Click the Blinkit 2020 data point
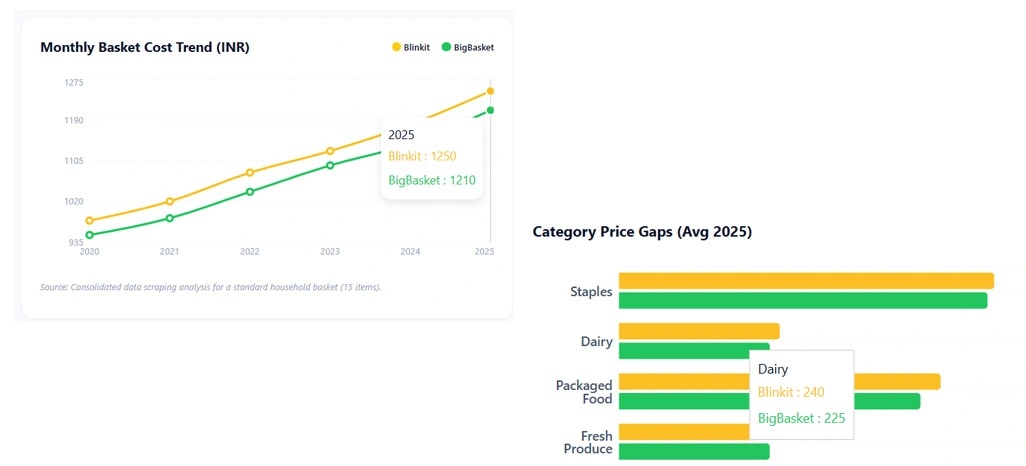 (90, 221)
